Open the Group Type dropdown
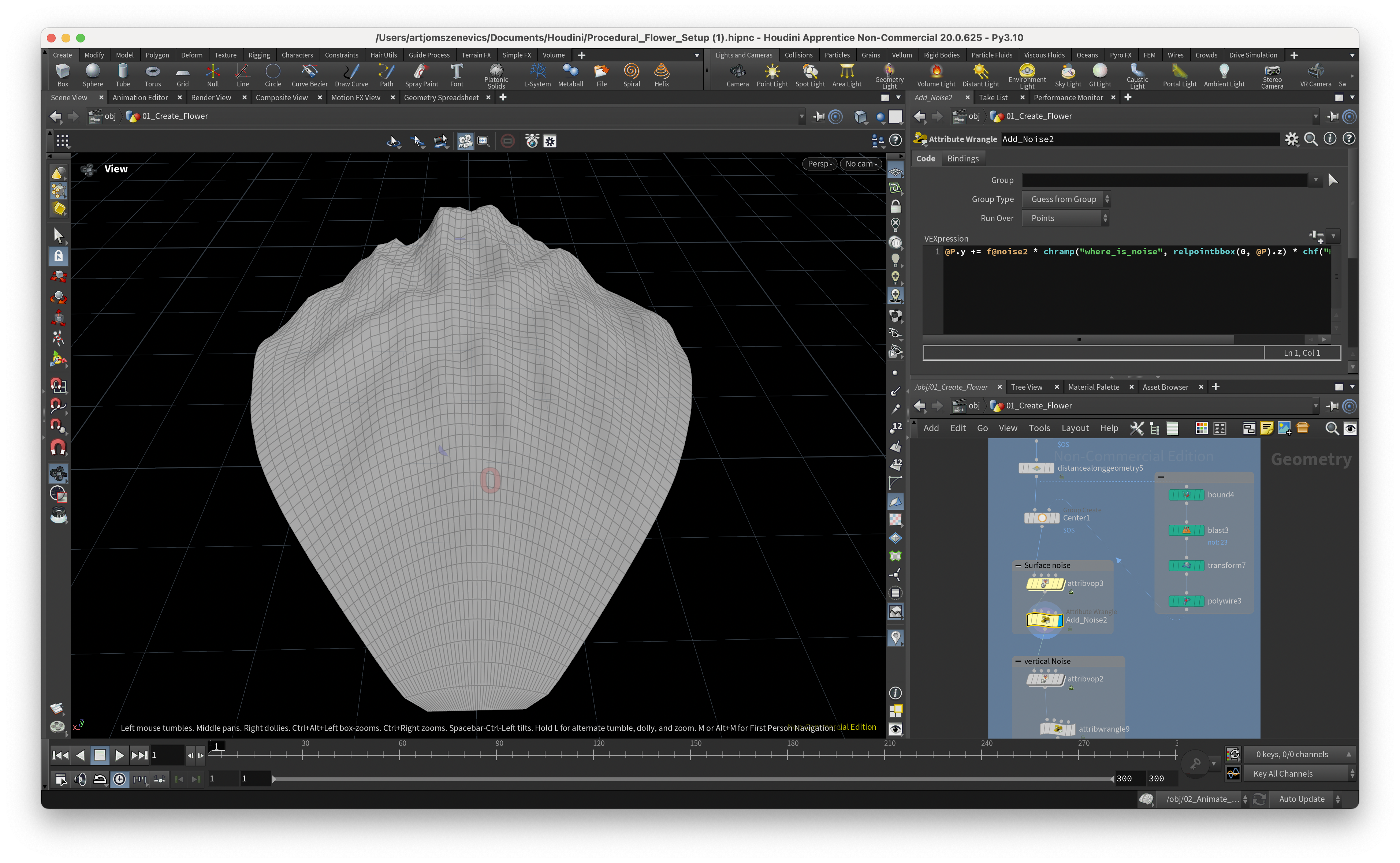This screenshot has height=863, width=1400. (x=1065, y=199)
